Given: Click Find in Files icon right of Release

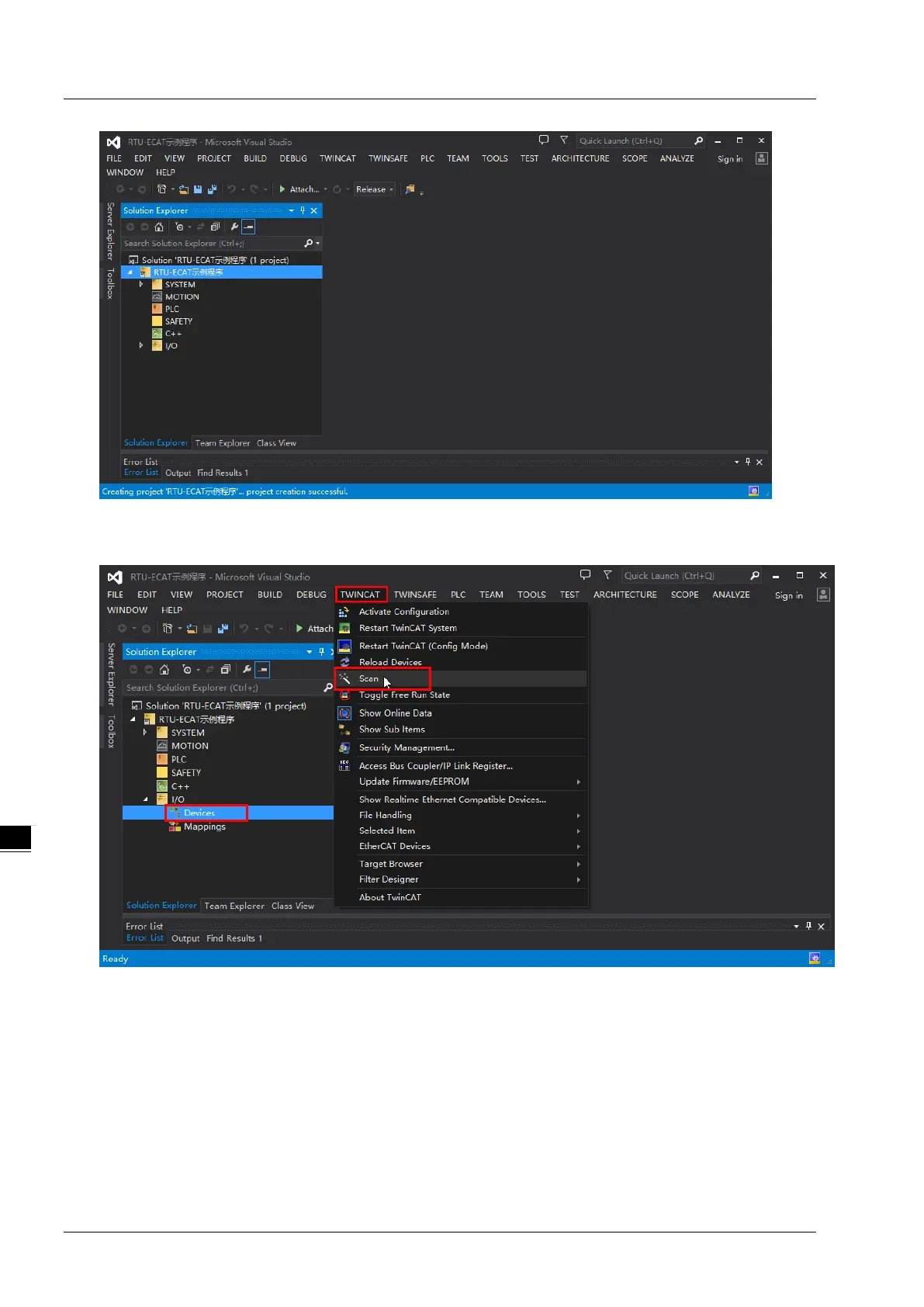Looking at the screenshot, I should [410, 189].
